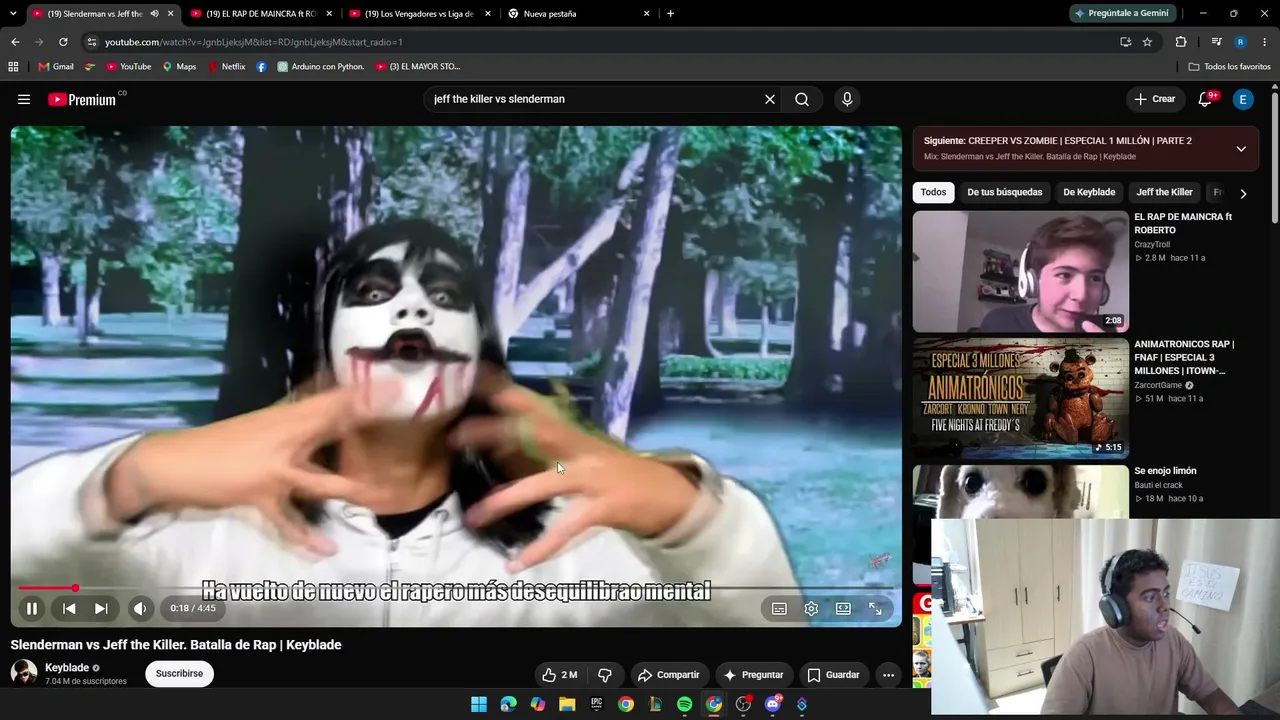Skip to previous video in playlist
This screenshot has width=1280, height=720.
(69, 608)
